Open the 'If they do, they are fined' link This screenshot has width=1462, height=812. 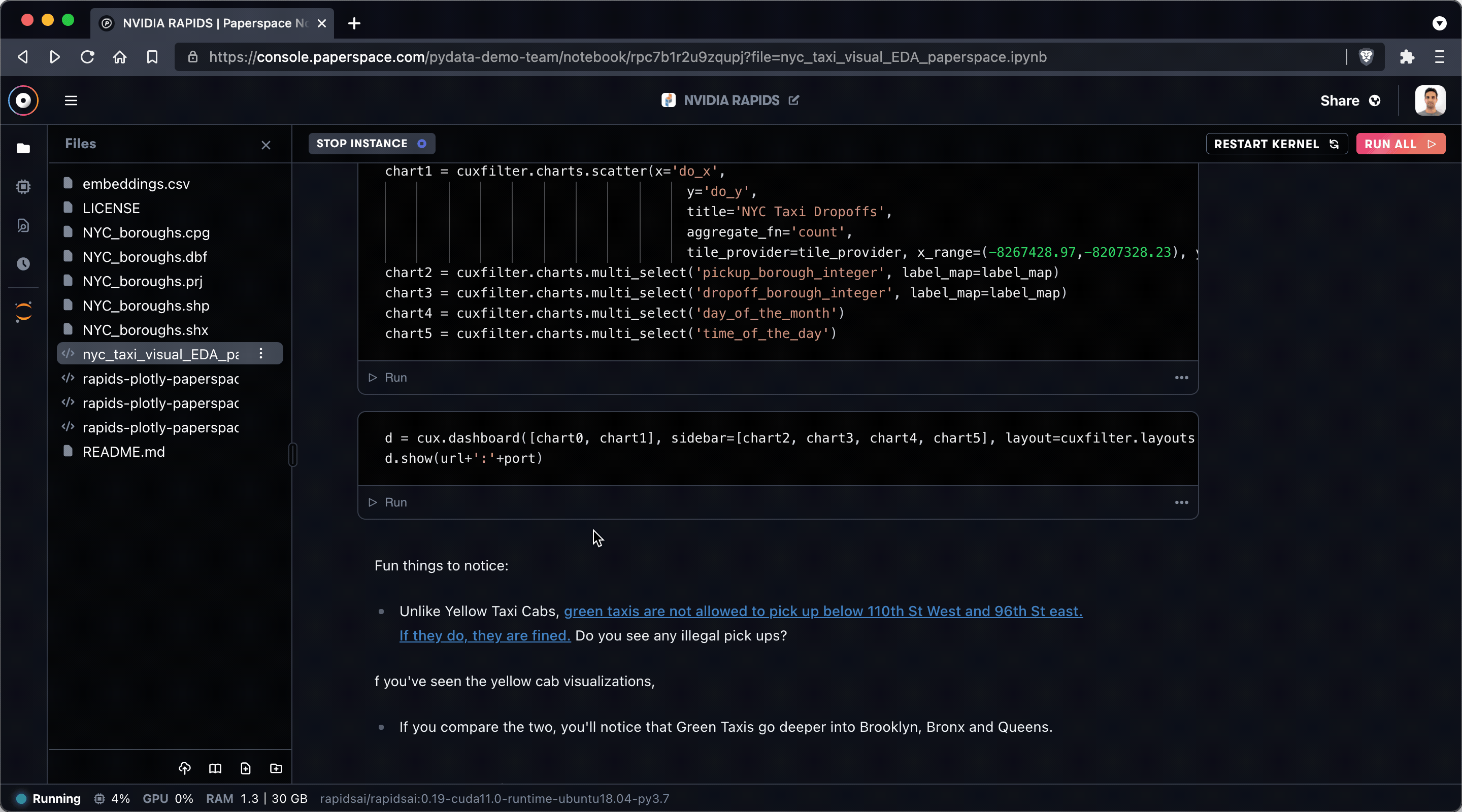485,635
